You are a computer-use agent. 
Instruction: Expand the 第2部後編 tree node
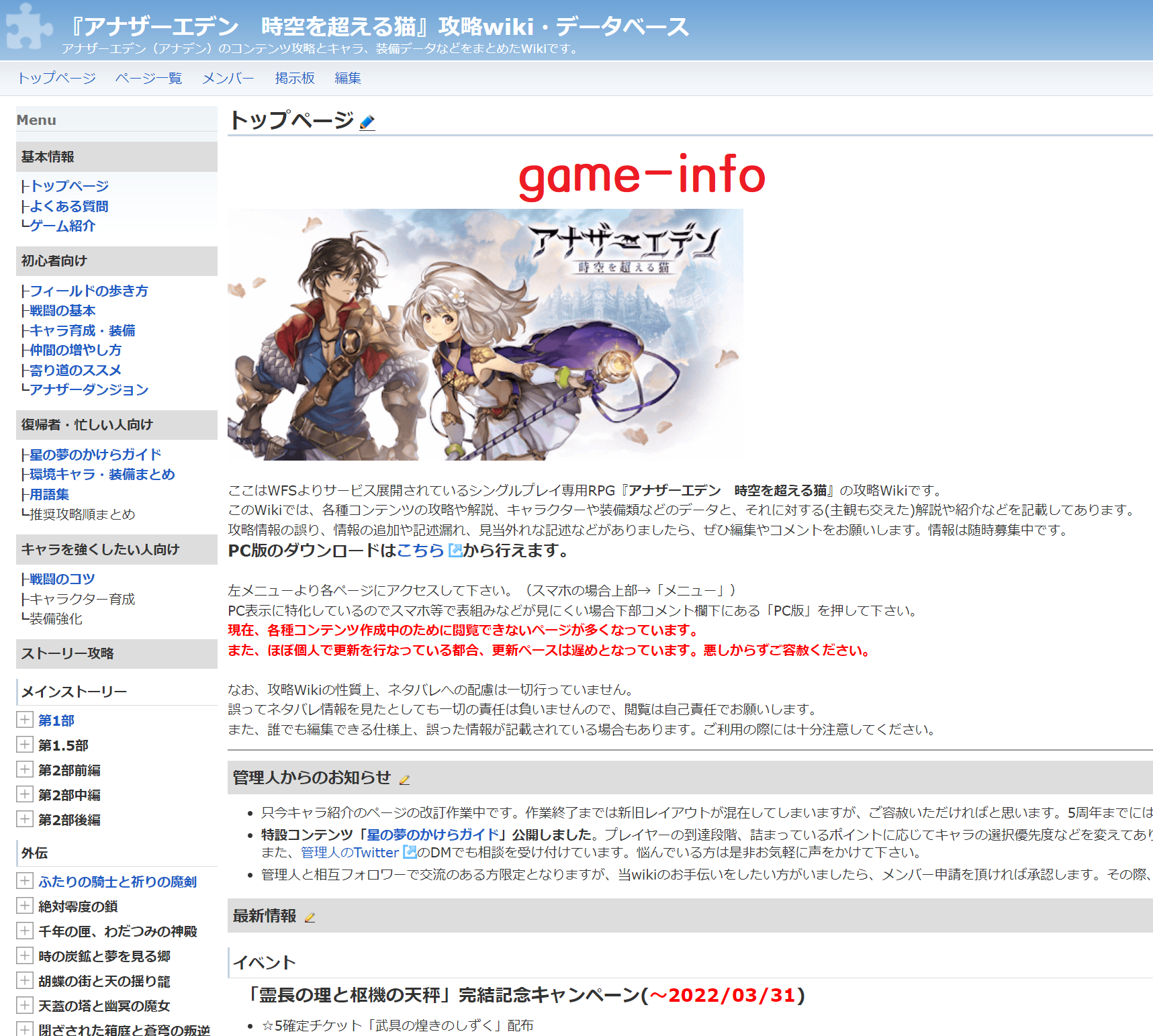point(25,819)
